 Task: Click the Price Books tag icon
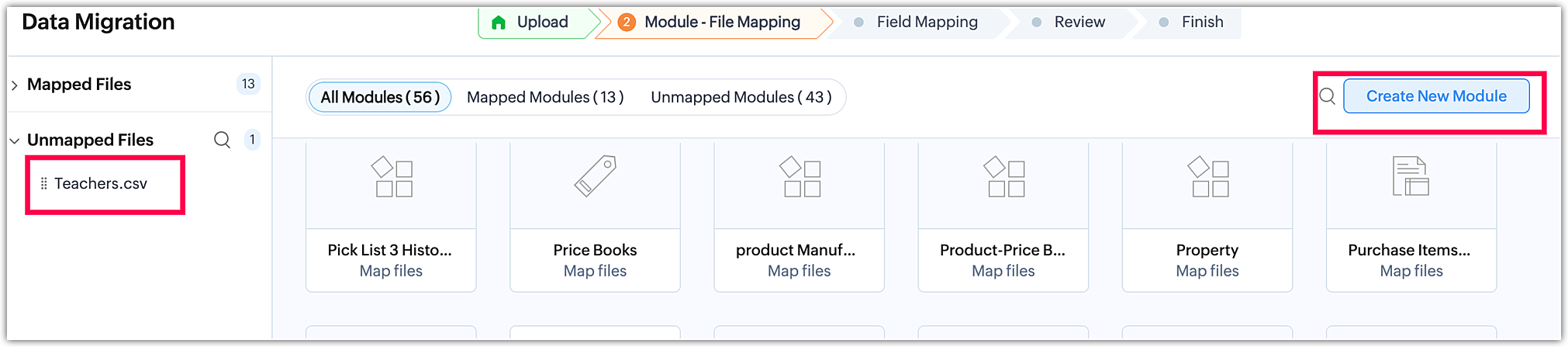pos(595,176)
